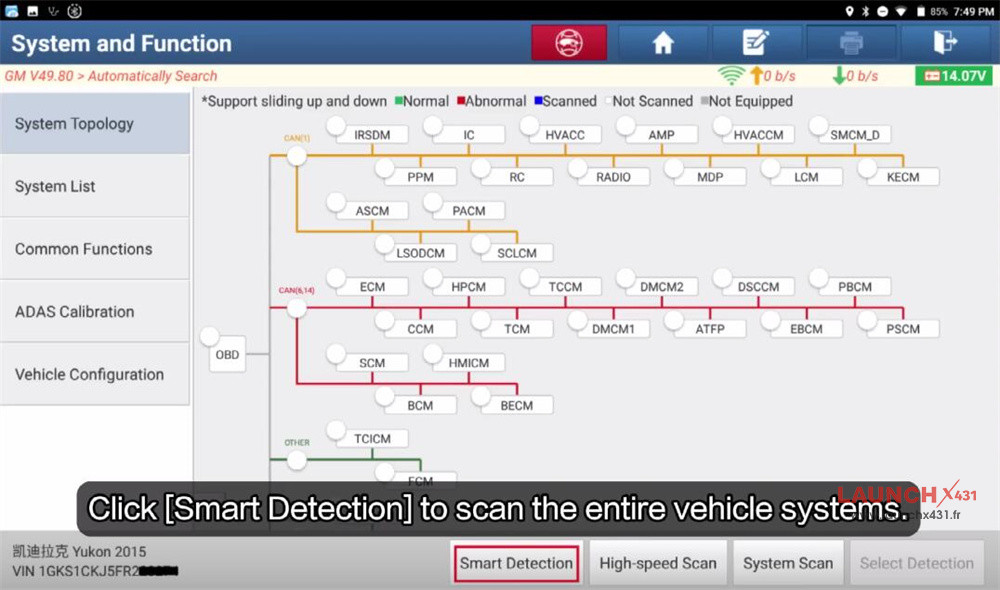Select the Home icon in the toolbar
The width and height of the screenshot is (1000, 590).
tap(663, 42)
